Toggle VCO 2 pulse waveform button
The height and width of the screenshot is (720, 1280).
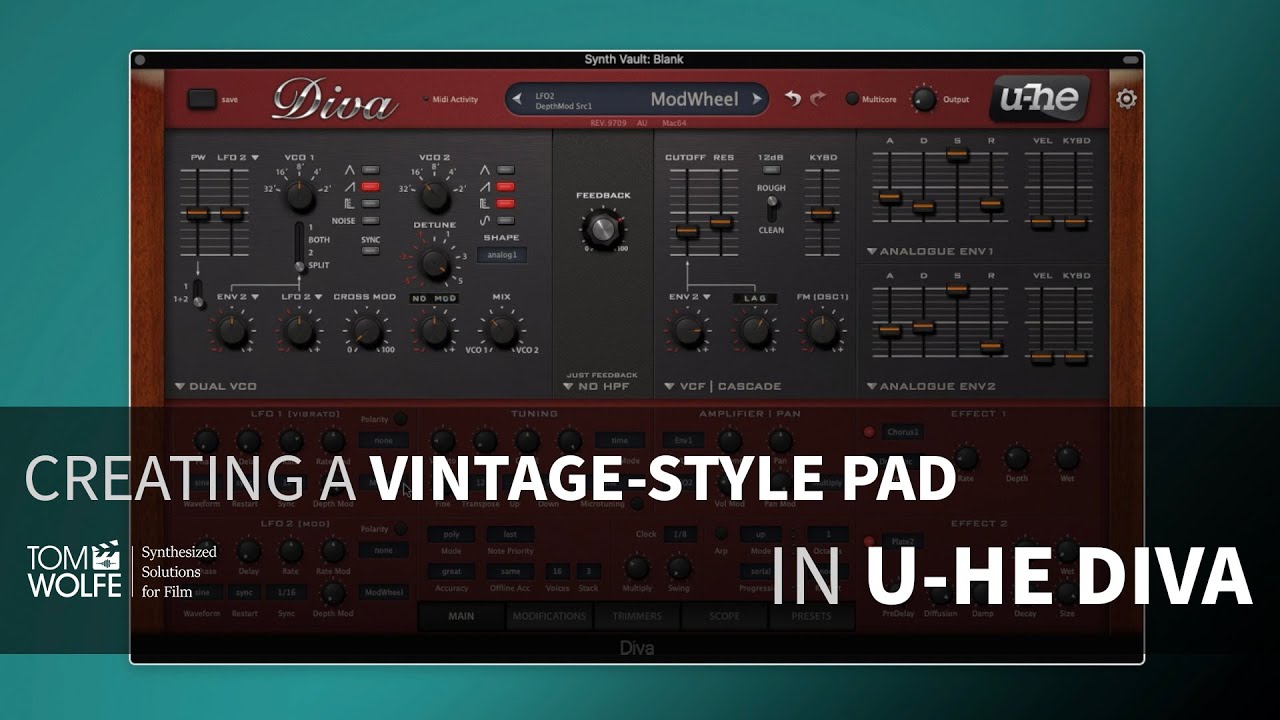click(505, 203)
